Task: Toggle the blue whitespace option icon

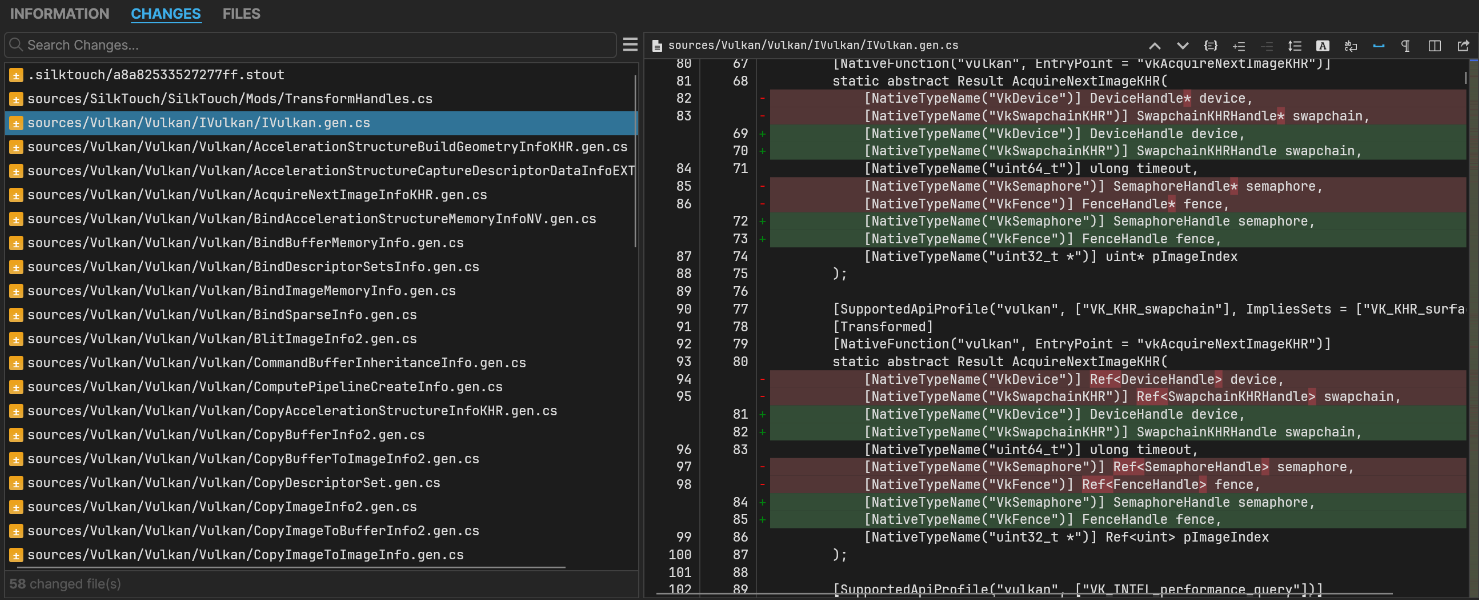Action: 1379,46
